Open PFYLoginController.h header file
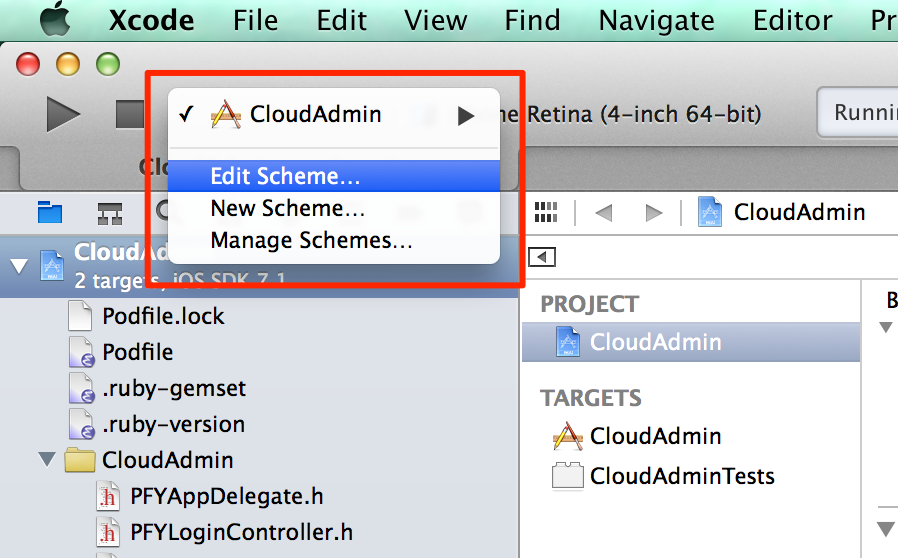 pyautogui.click(x=241, y=532)
